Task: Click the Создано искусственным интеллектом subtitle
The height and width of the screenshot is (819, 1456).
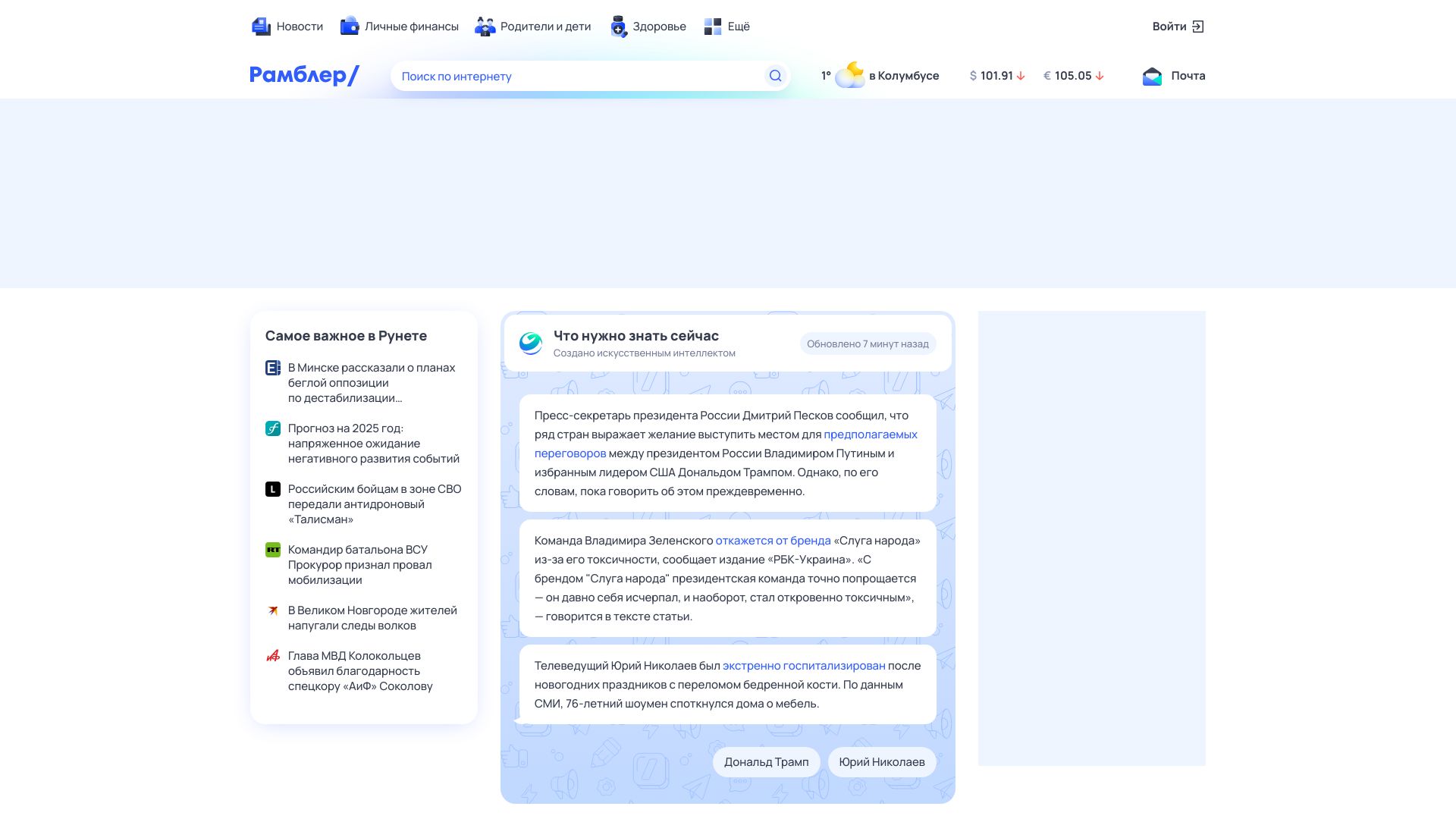Action: coord(645,353)
